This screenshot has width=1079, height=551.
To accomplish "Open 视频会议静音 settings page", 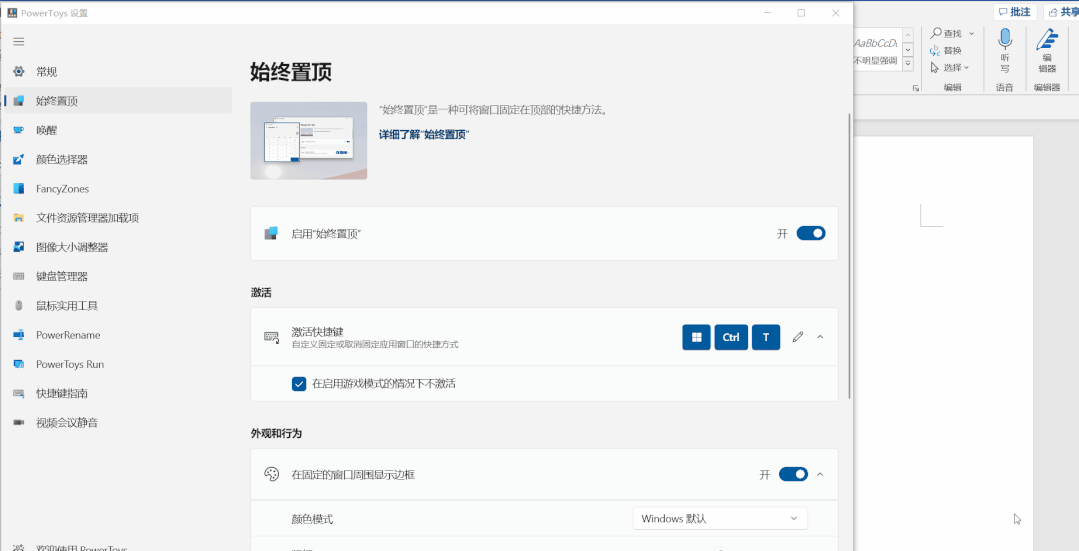I will pos(118,422).
